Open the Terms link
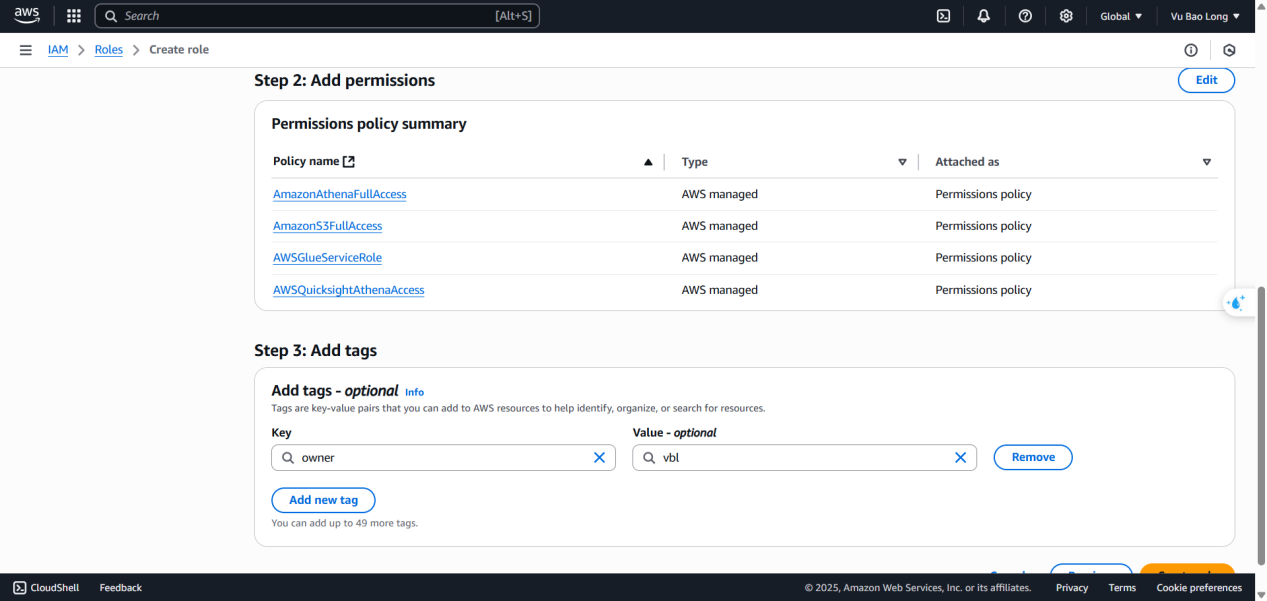This screenshot has width=1267, height=601. click(1122, 588)
